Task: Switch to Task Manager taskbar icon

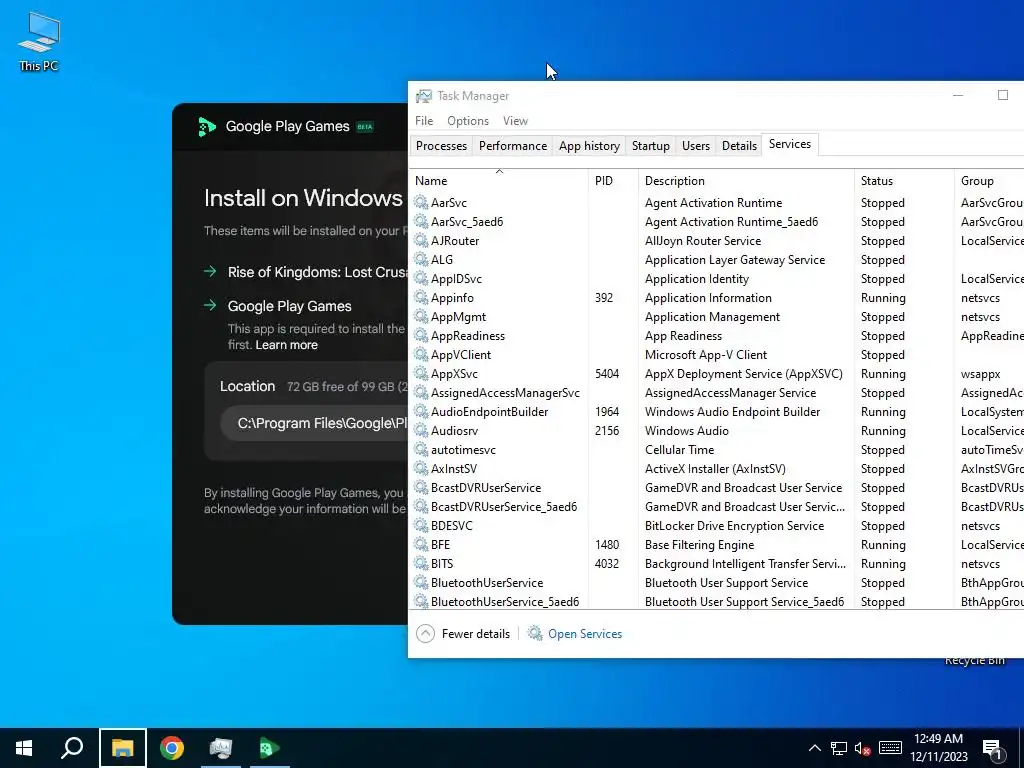Action: click(221, 748)
